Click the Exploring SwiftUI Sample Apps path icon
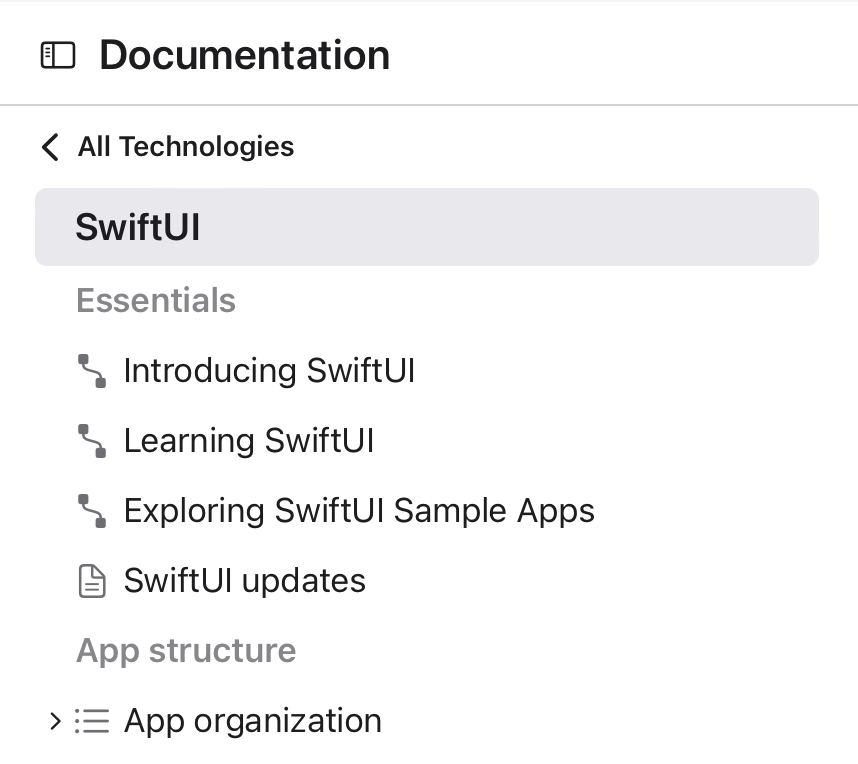The image size is (858, 764). click(x=92, y=511)
